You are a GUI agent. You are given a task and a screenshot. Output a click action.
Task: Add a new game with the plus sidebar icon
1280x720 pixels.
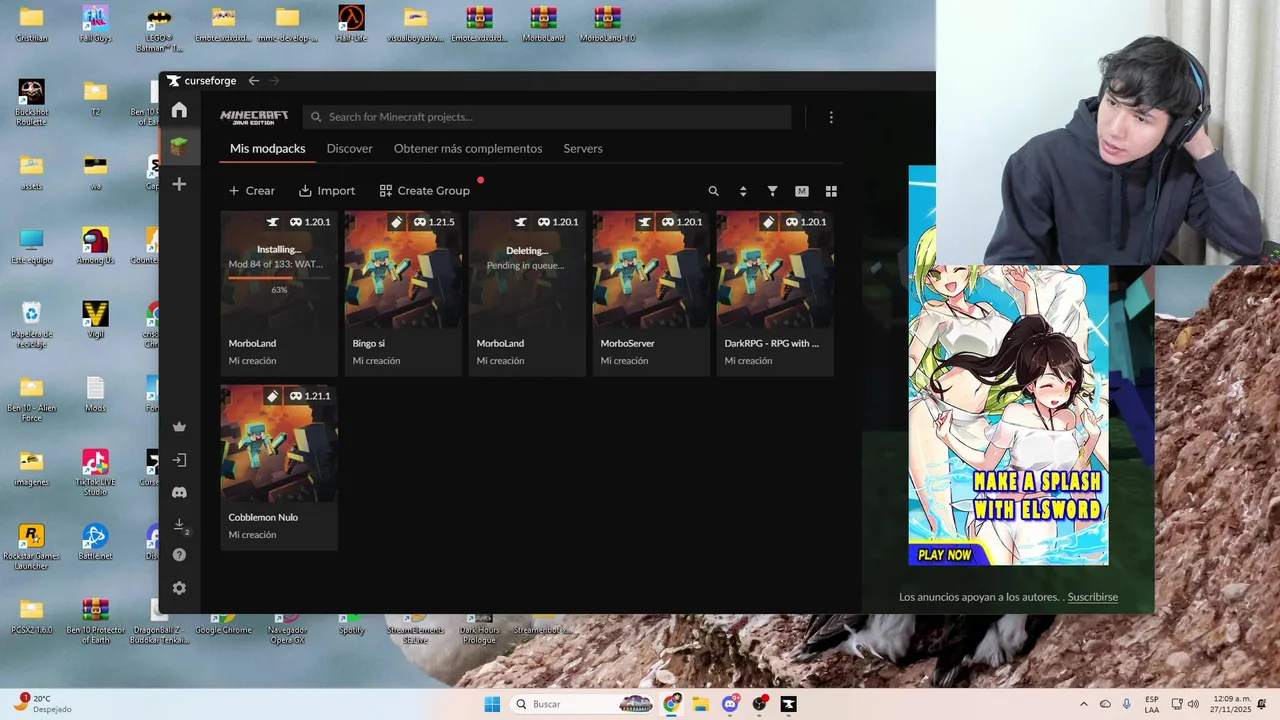click(x=179, y=184)
